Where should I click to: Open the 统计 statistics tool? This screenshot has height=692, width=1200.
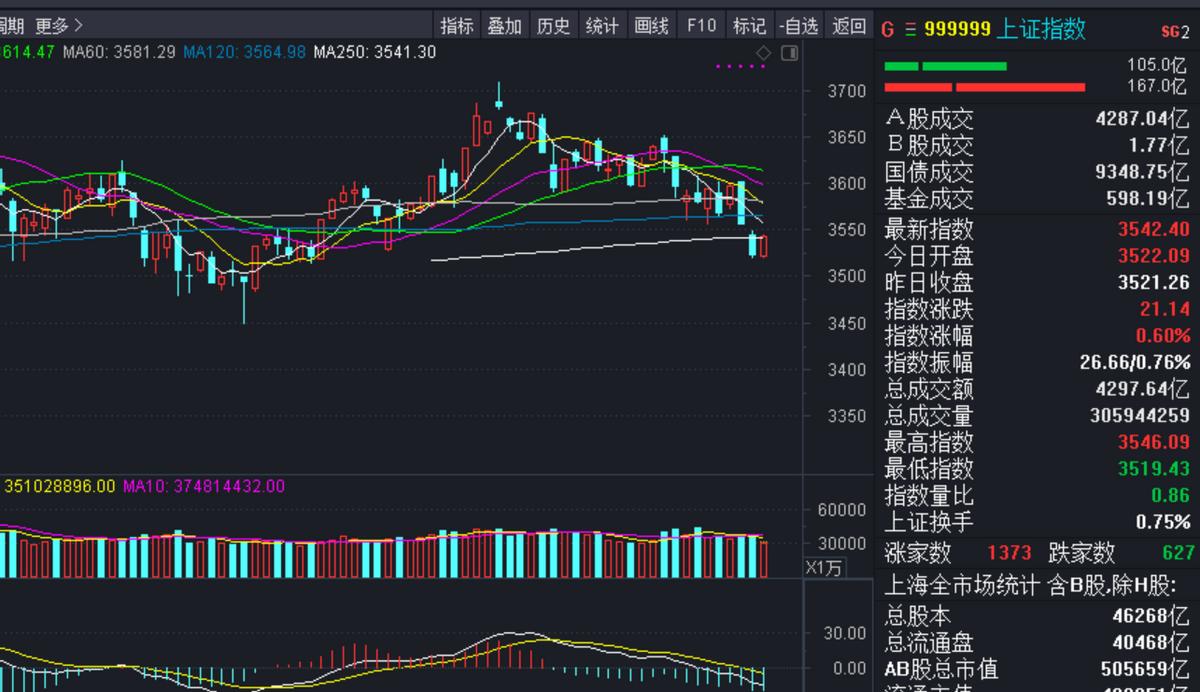pos(602,26)
